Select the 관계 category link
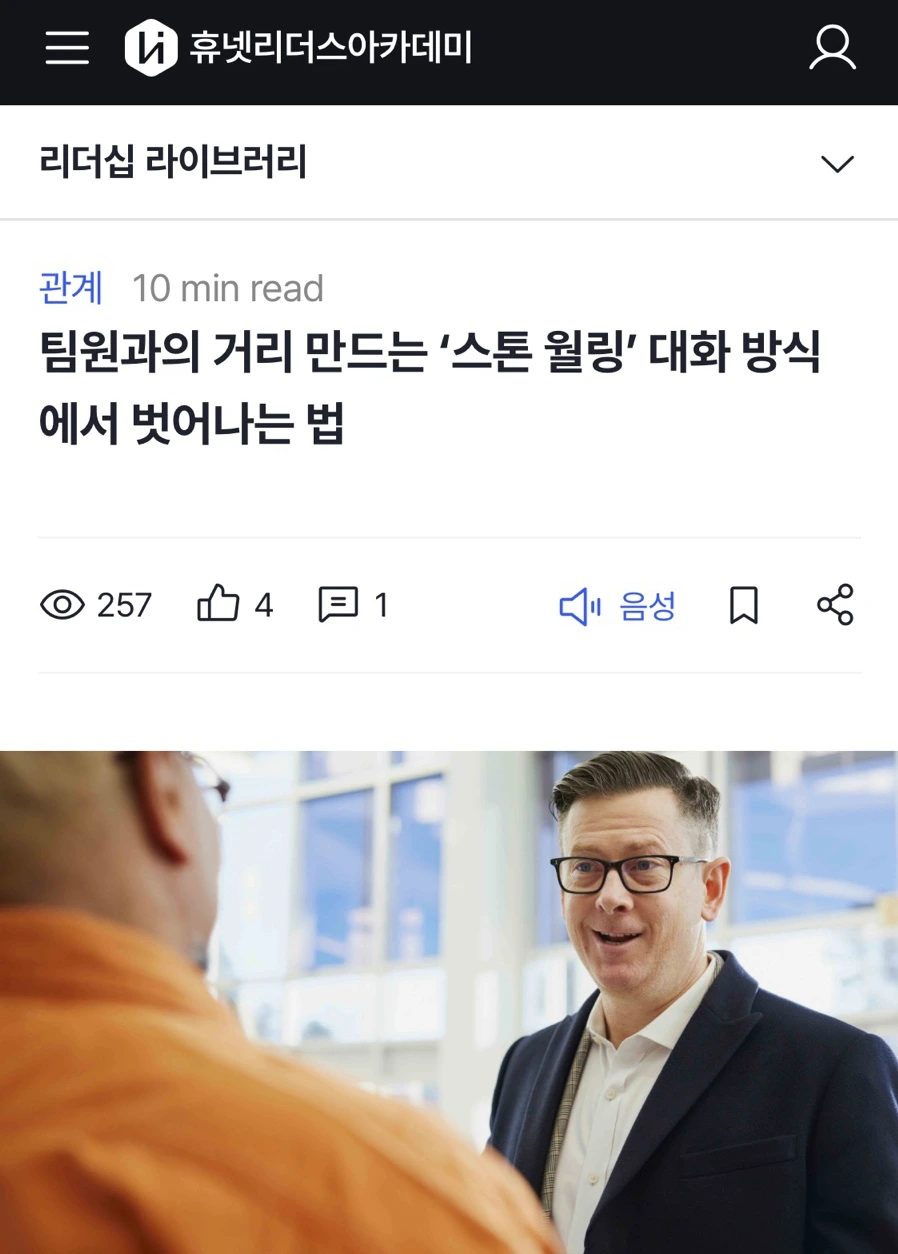The image size is (898, 1254). click(71, 288)
